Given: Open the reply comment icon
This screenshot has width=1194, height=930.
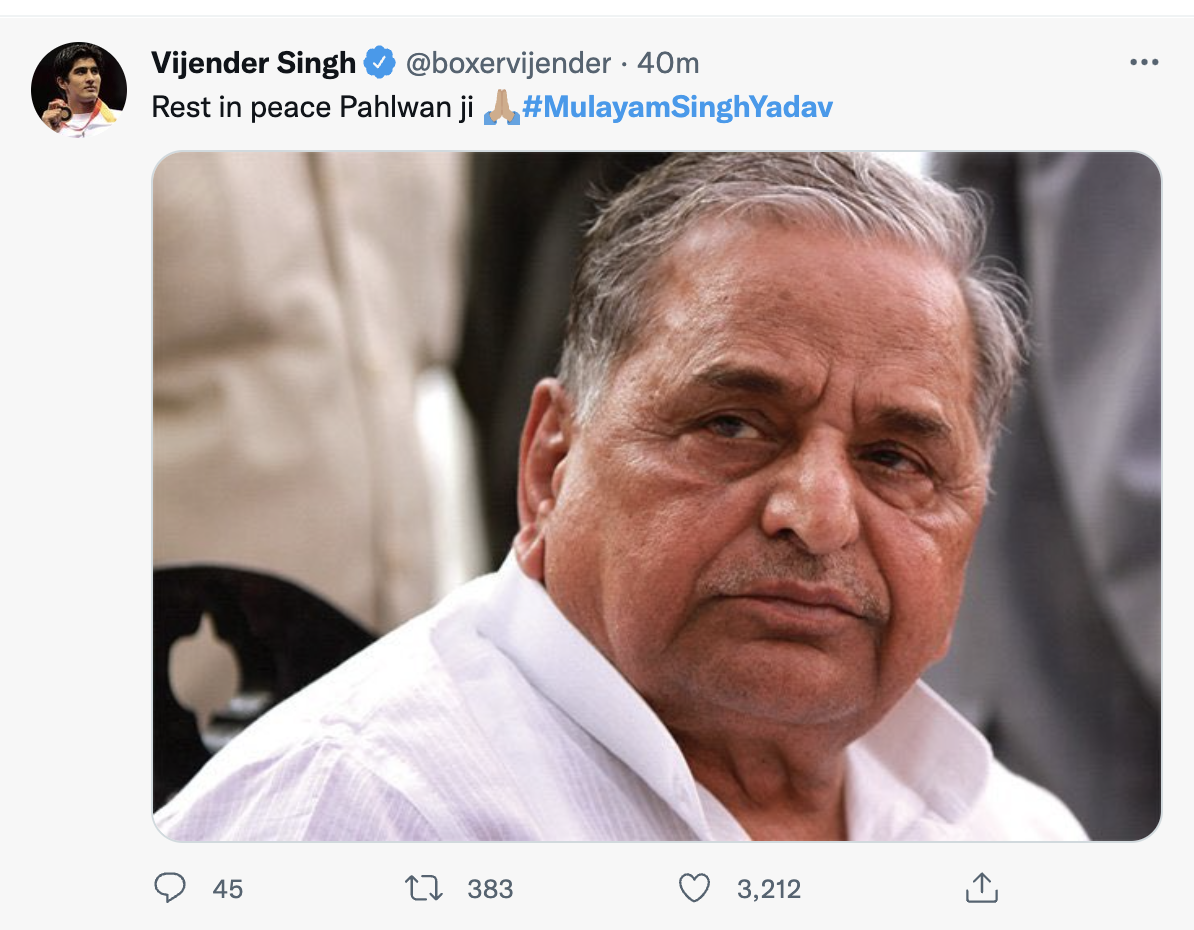Looking at the screenshot, I should (x=169, y=887).
